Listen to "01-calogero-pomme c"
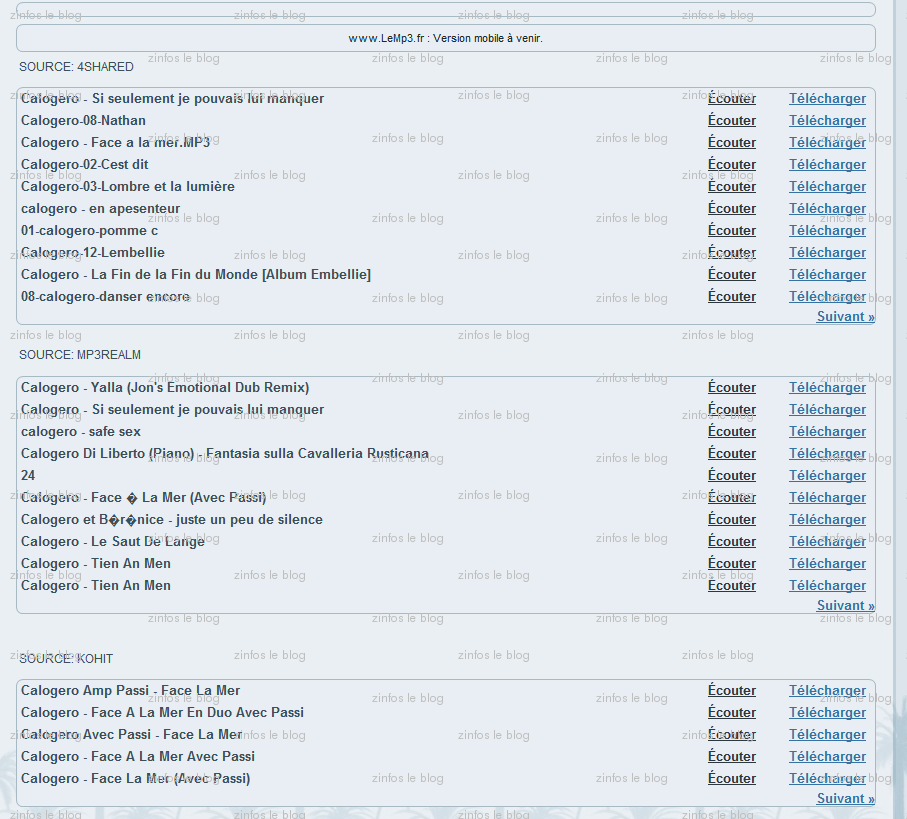 (x=732, y=230)
